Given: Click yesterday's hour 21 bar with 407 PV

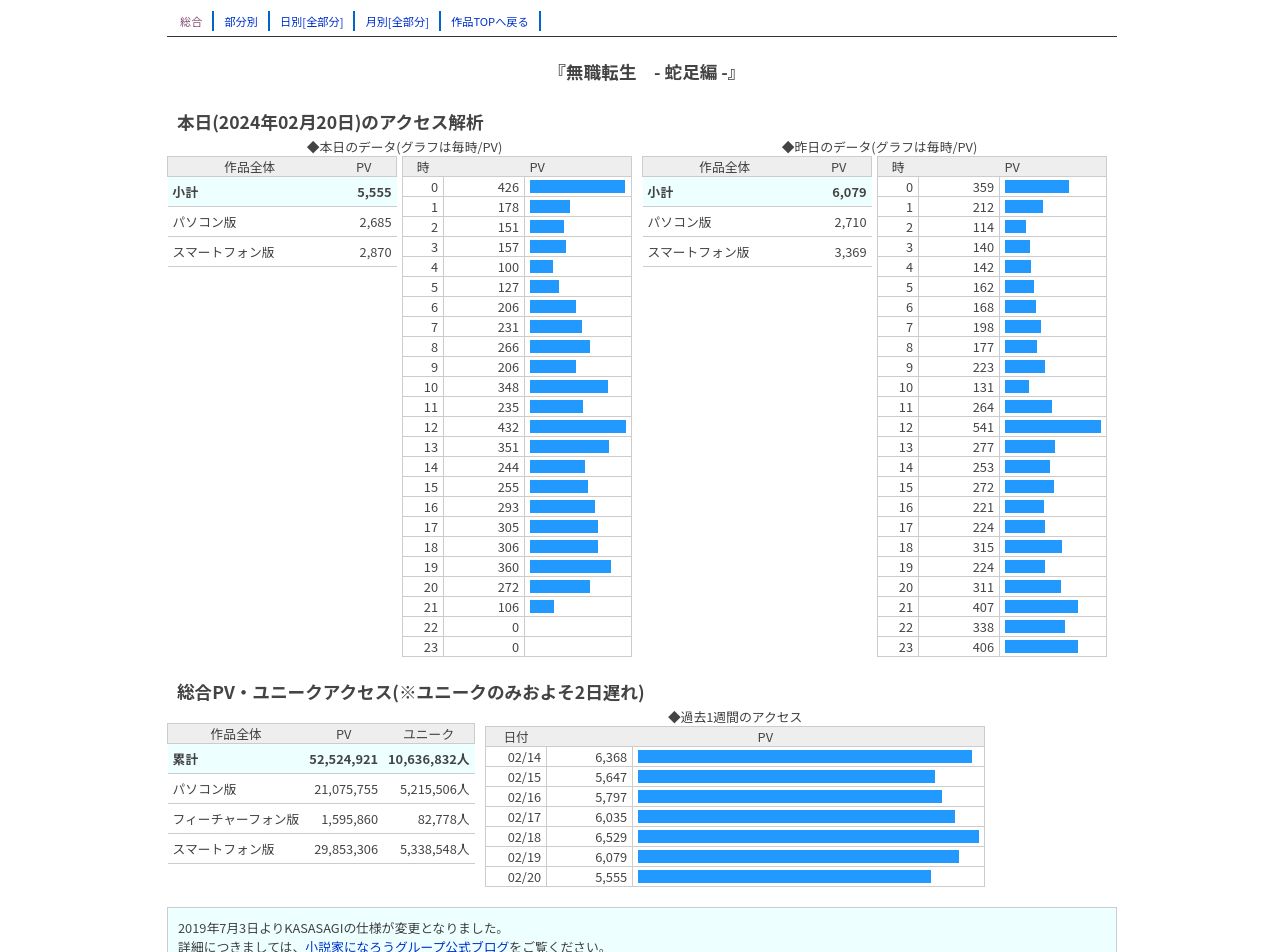Looking at the screenshot, I should click(1041, 607).
